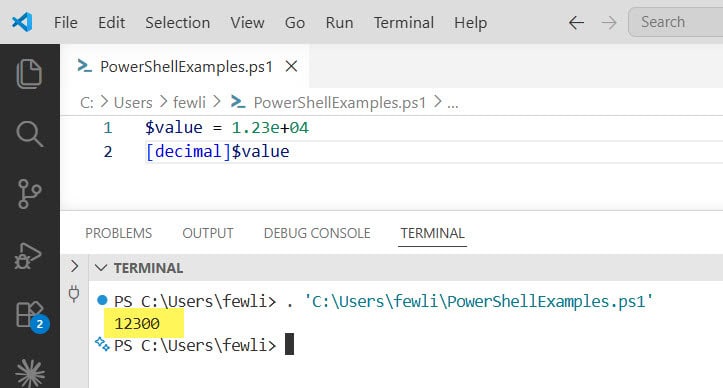
Task: Click the Users breadcrumb segment
Action: 133,102
